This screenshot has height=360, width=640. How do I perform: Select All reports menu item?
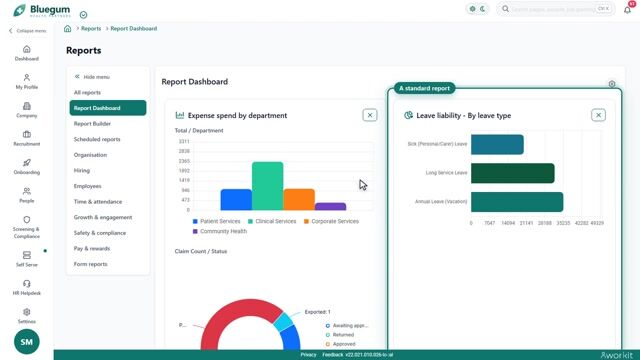pos(108,92)
